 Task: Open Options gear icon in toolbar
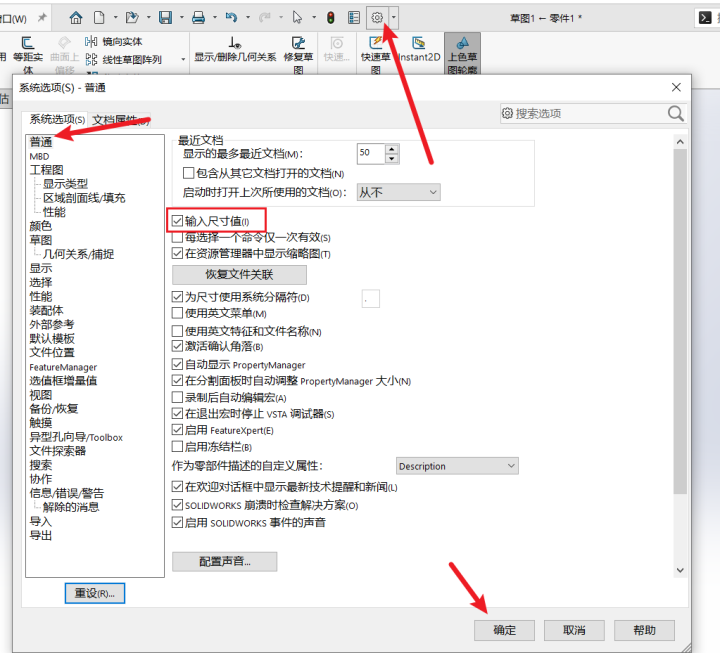(x=377, y=18)
